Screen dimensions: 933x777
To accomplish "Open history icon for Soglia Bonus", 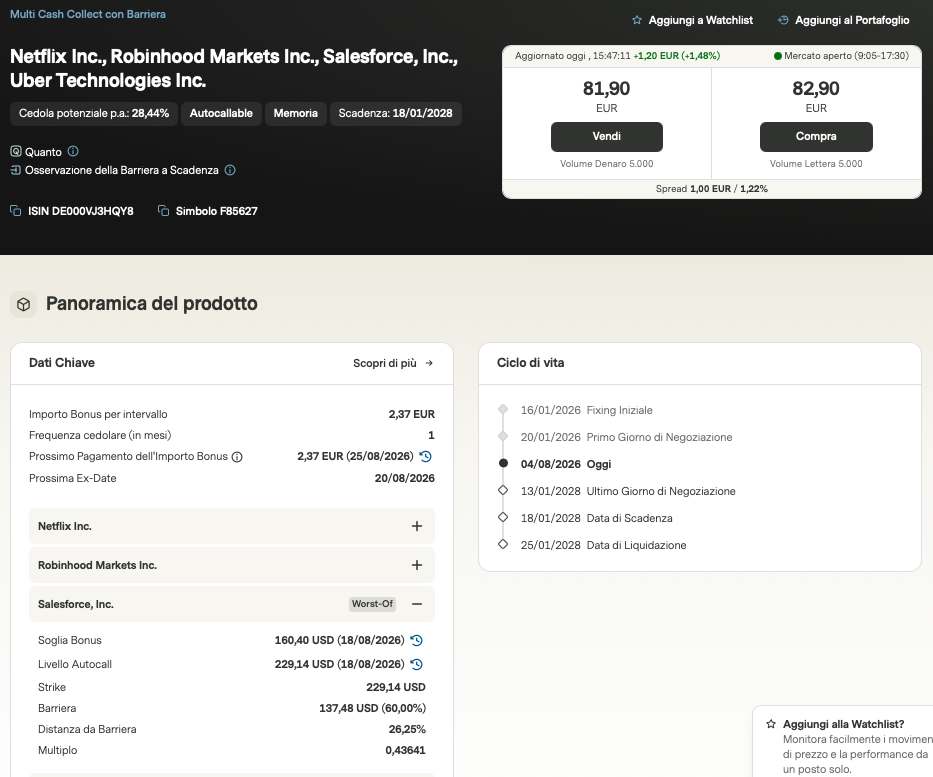I will click(417, 640).
